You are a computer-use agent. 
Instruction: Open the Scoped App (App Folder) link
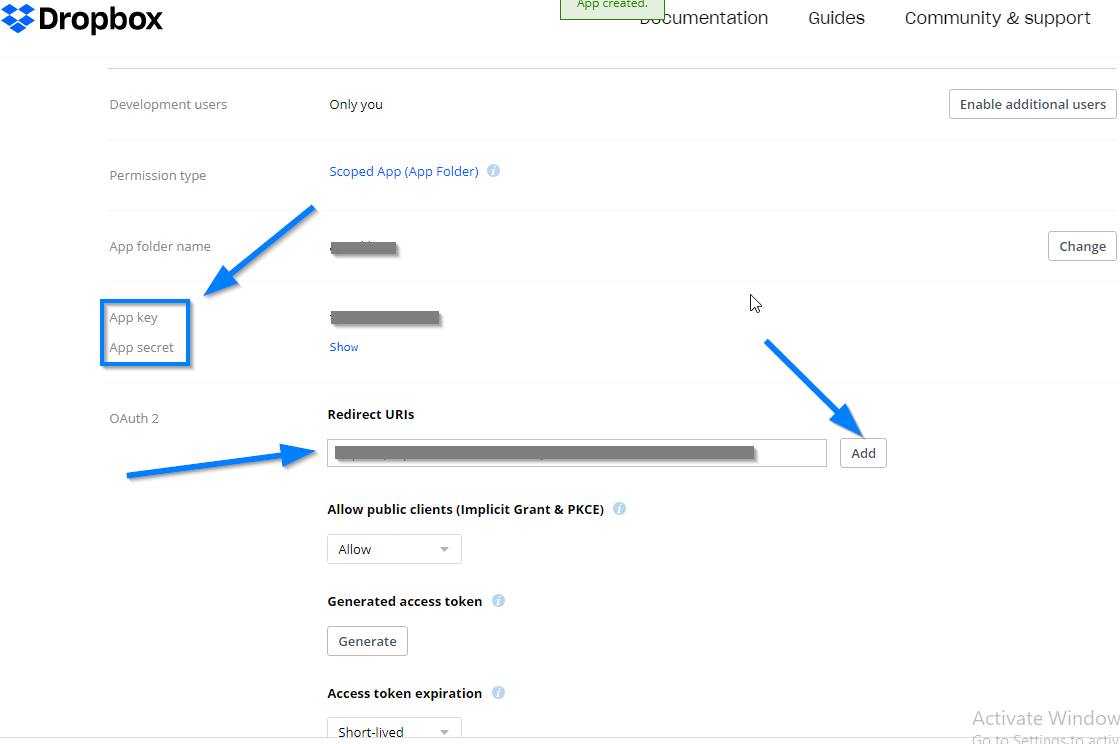pyautogui.click(x=403, y=171)
